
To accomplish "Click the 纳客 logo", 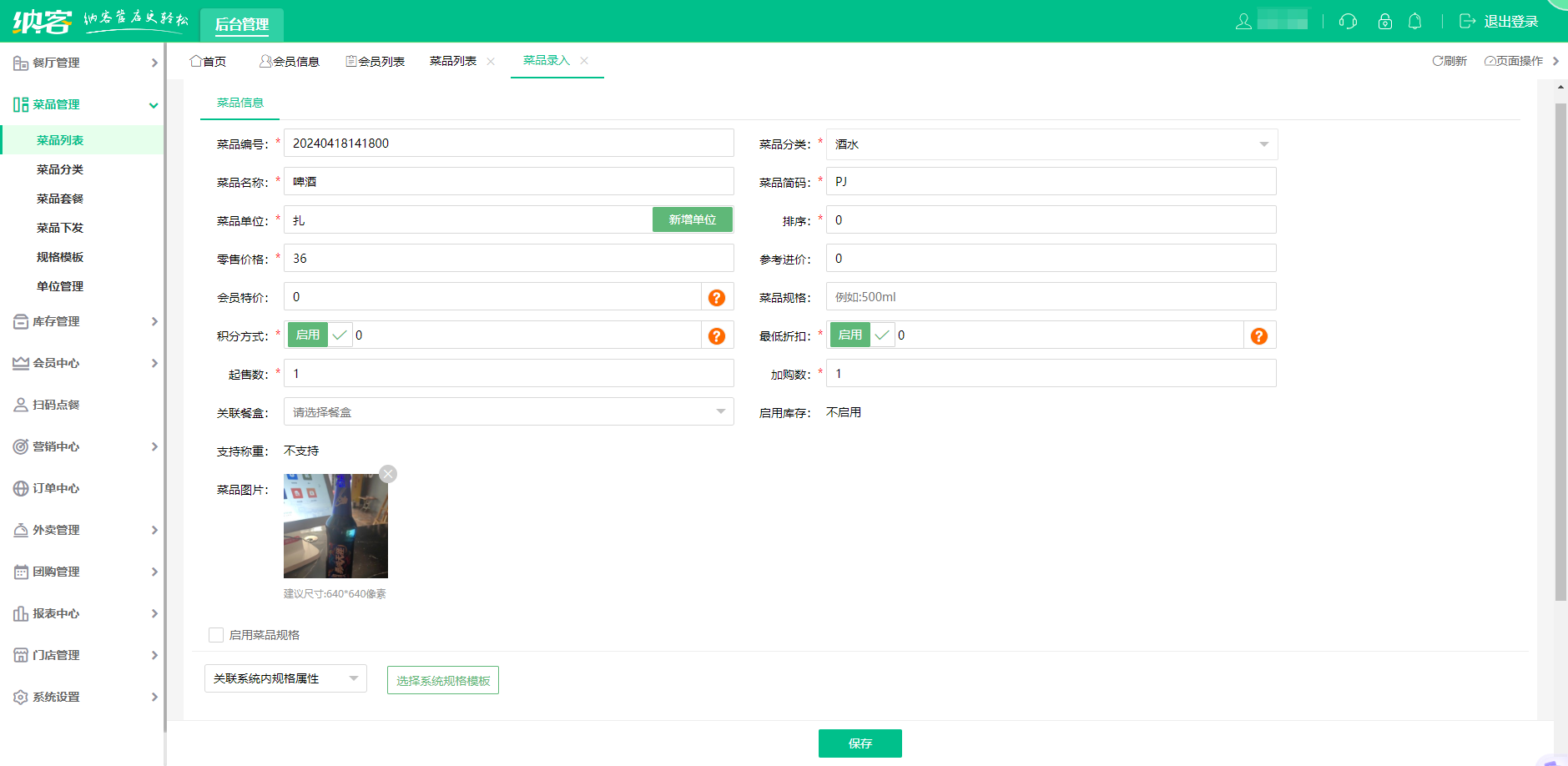I will 42,21.
